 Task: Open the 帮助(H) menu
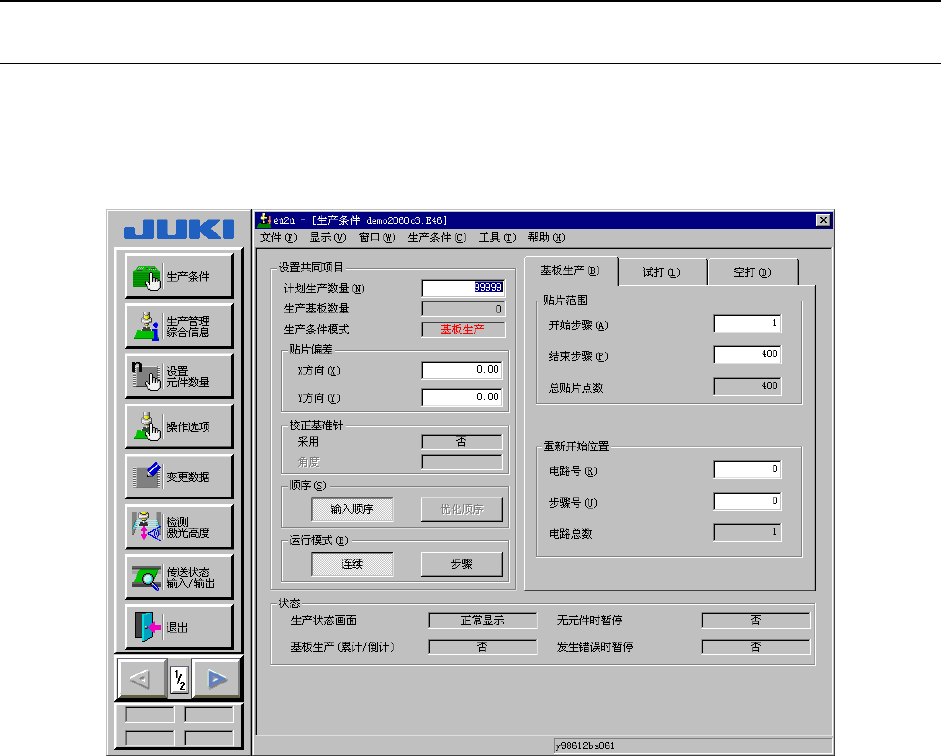click(x=546, y=238)
